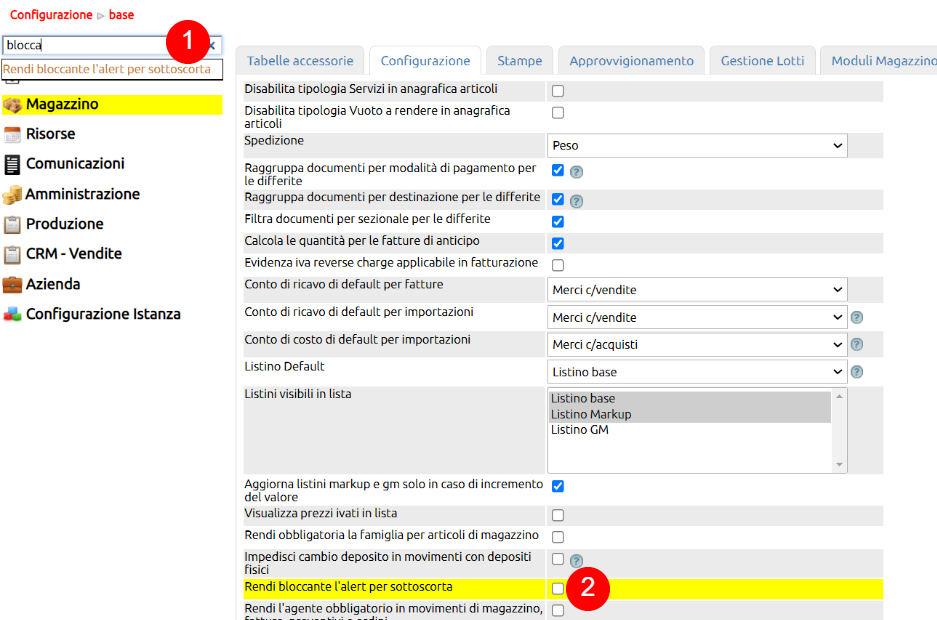Show help for Conto di ricavo per importazioni
Viewport: 937px width, 620px height.
pyautogui.click(x=857, y=317)
